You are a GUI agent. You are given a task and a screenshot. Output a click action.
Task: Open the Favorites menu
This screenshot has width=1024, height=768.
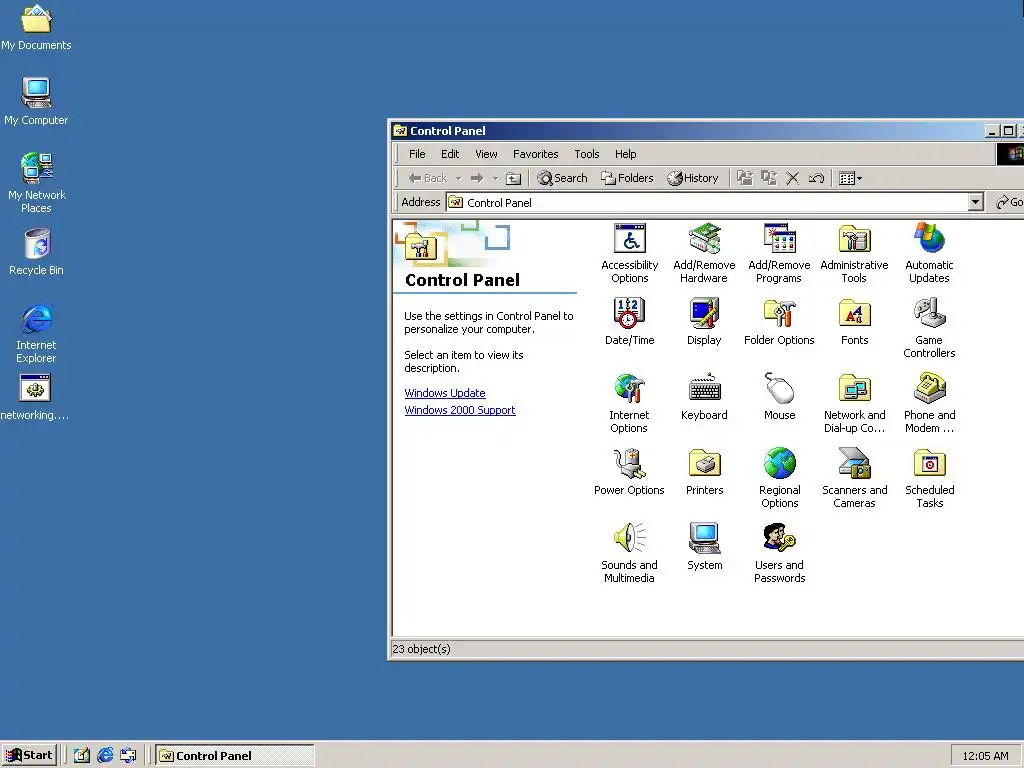pyautogui.click(x=536, y=154)
